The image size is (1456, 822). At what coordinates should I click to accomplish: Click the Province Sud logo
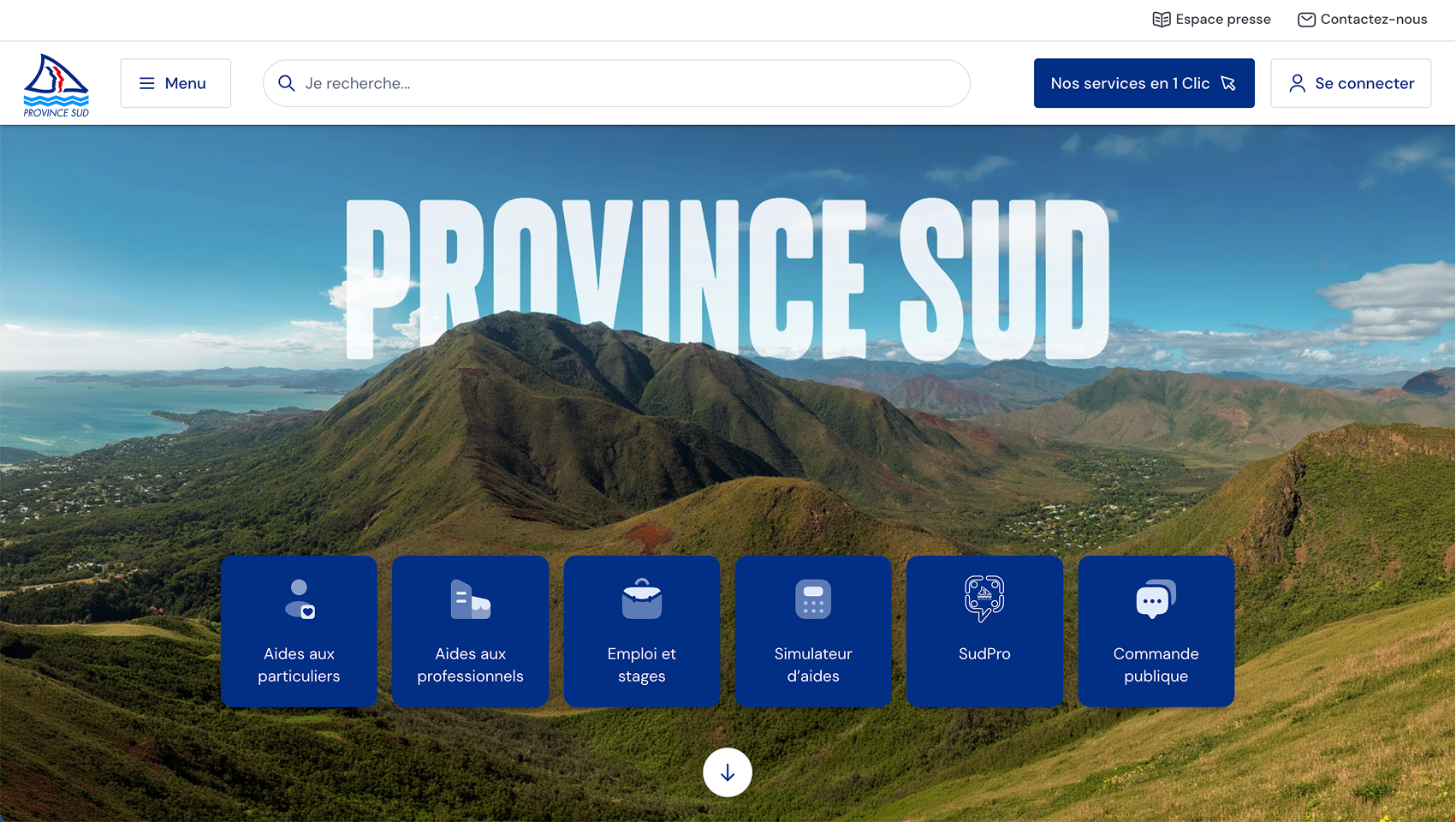pyautogui.click(x=56, y=85)
